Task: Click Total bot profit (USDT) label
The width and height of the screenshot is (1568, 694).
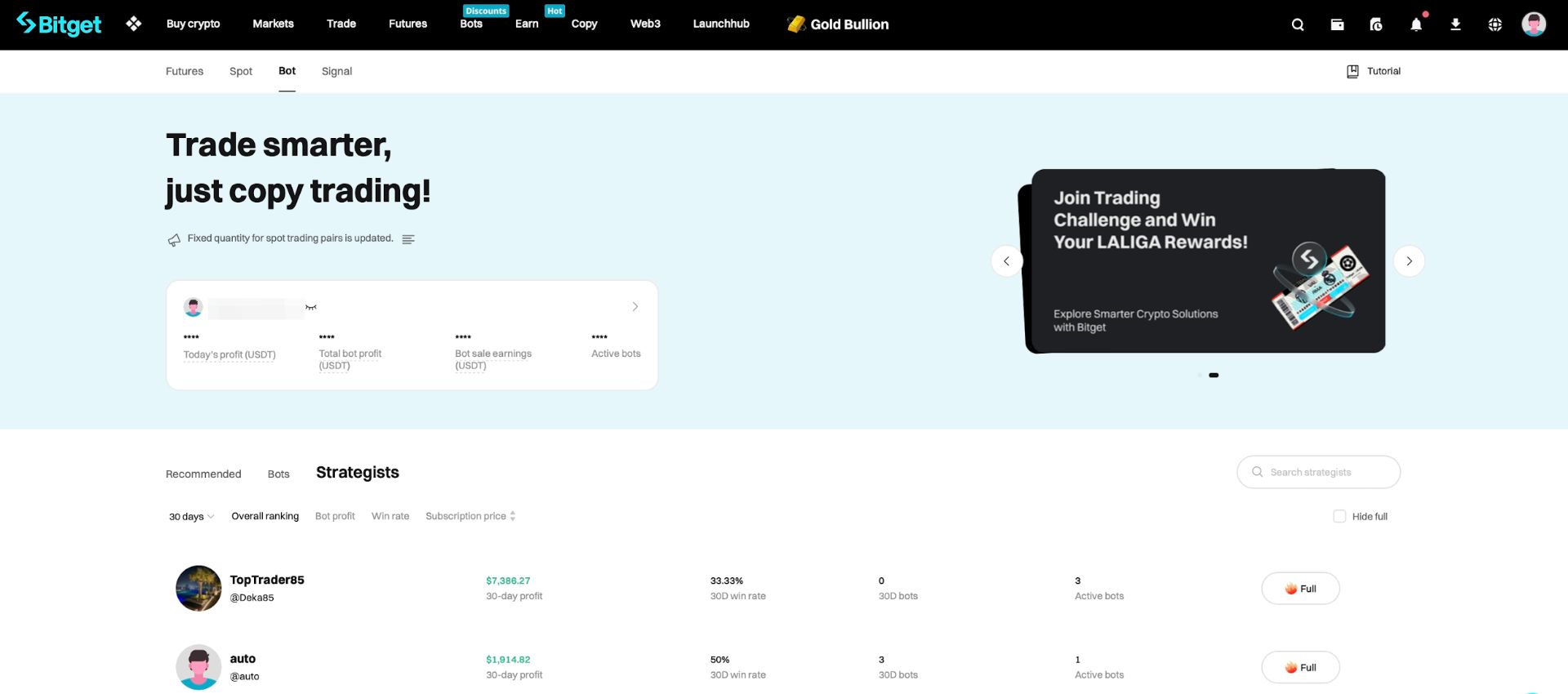Action: pyautogui.click(x=350, y=359)
